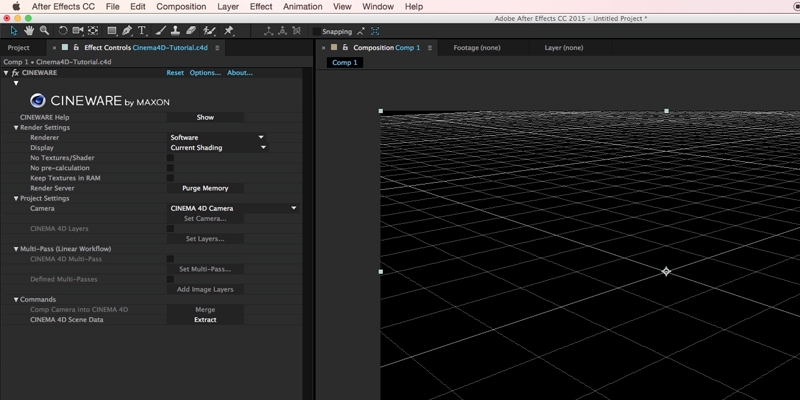Switch to the Footage (none) tab
800x400 pixels.
[x=477, y=48]
